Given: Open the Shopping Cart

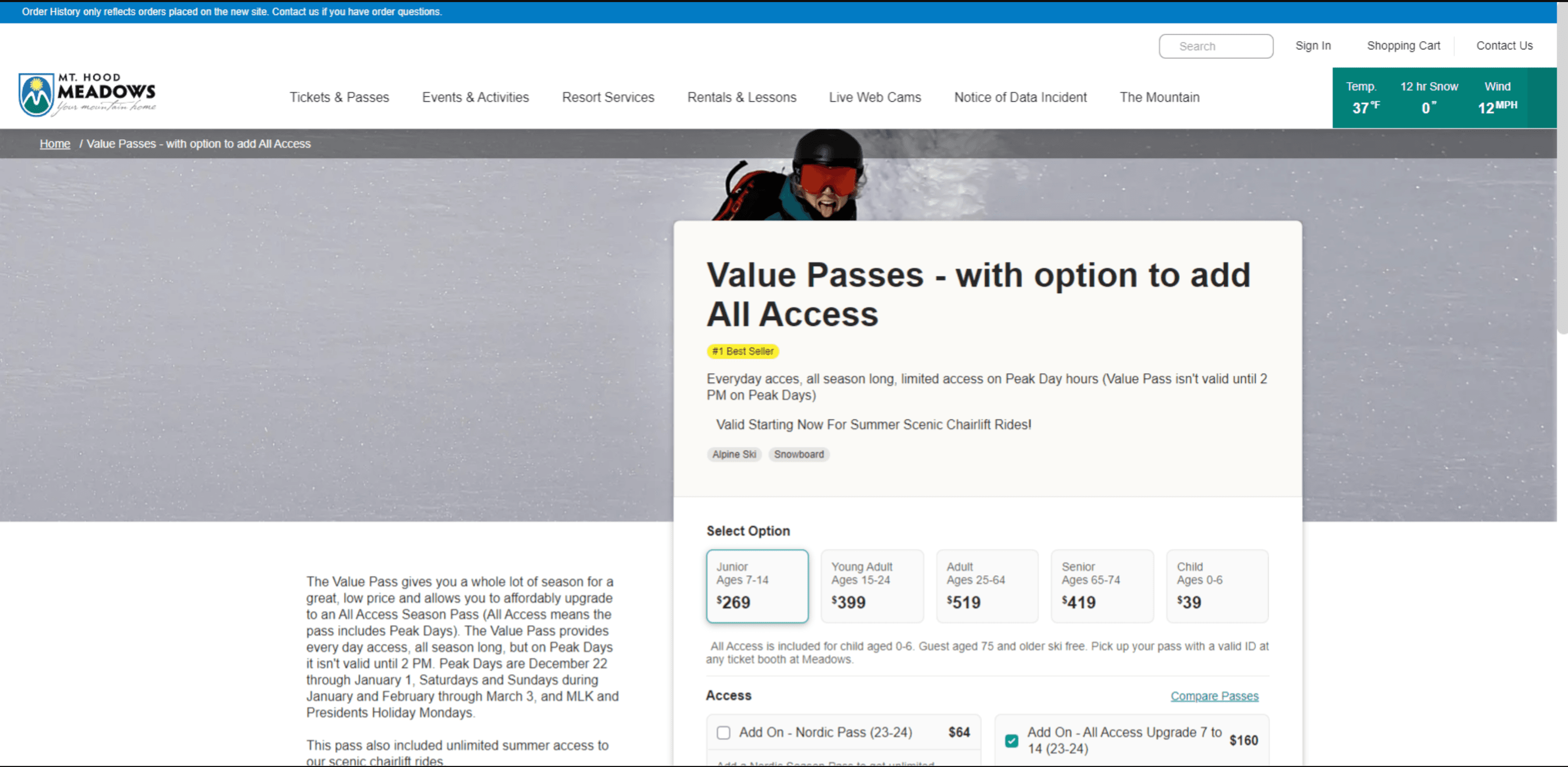Looking at the screenshot, I should pos(1403,46).
